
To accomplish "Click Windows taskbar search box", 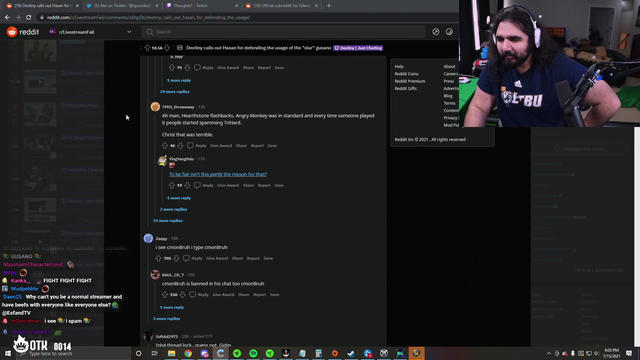I will tap(73, 353).
